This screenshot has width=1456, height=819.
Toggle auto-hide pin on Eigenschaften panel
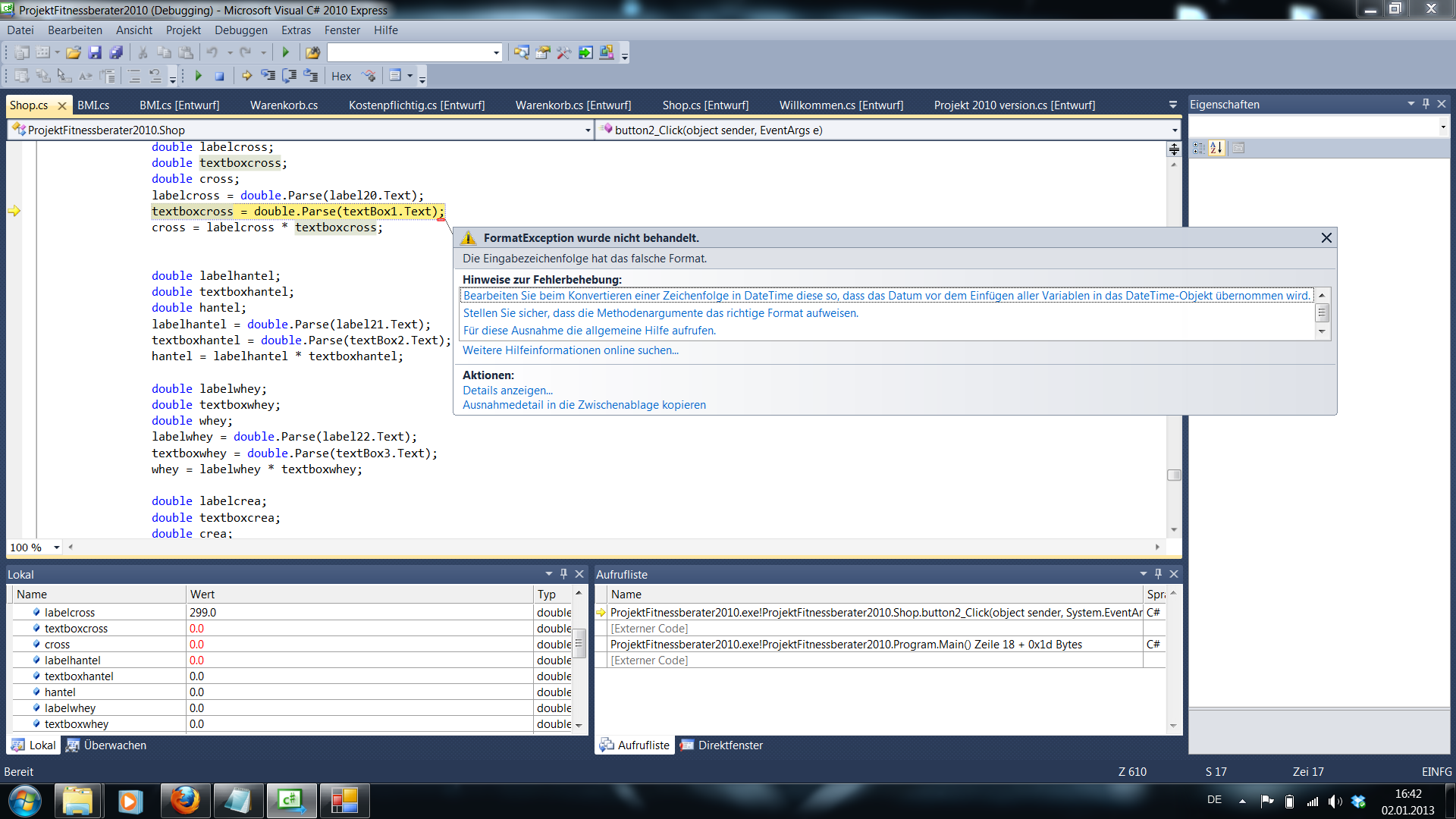[x=1426, y=104]
